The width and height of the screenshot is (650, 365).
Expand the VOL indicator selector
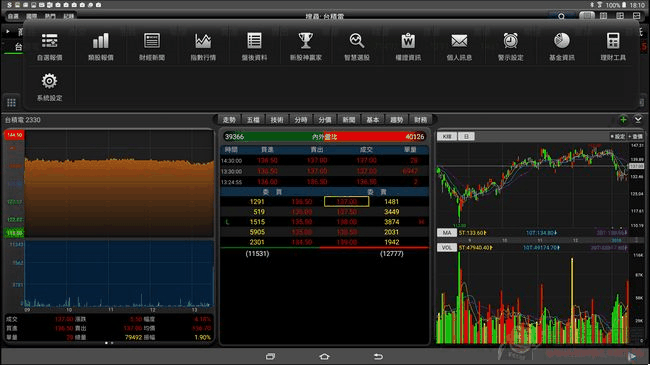447,248
